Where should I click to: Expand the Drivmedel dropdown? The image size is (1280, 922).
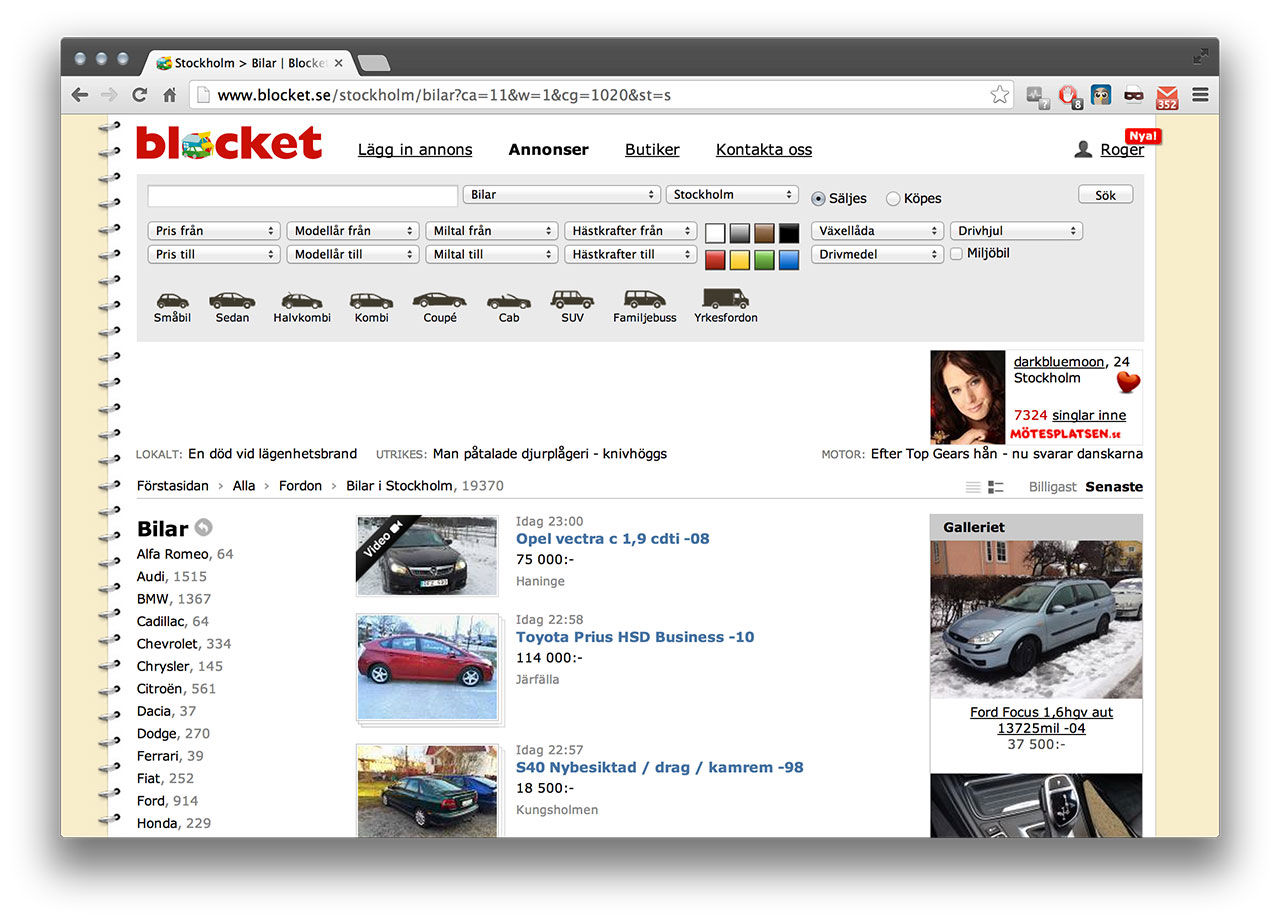tap(877, 255)
